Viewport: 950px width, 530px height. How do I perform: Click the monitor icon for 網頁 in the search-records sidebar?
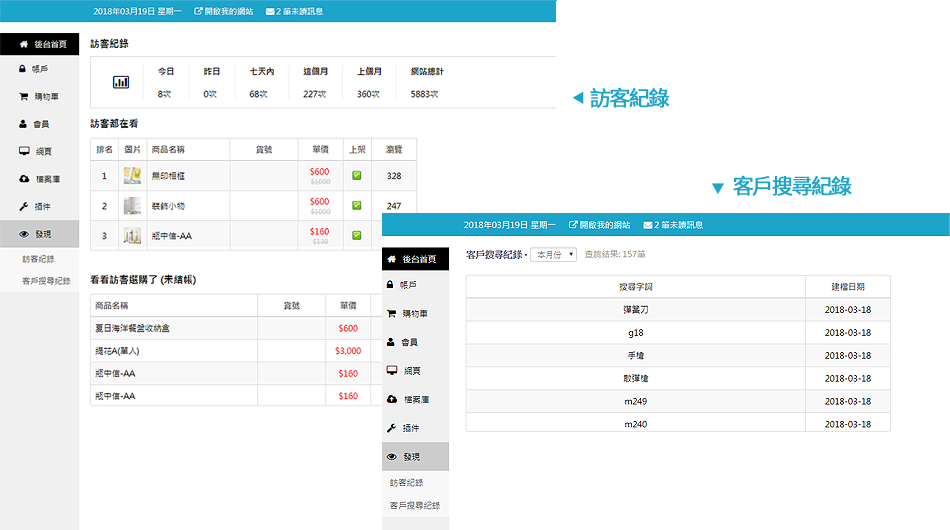point(391,371)
